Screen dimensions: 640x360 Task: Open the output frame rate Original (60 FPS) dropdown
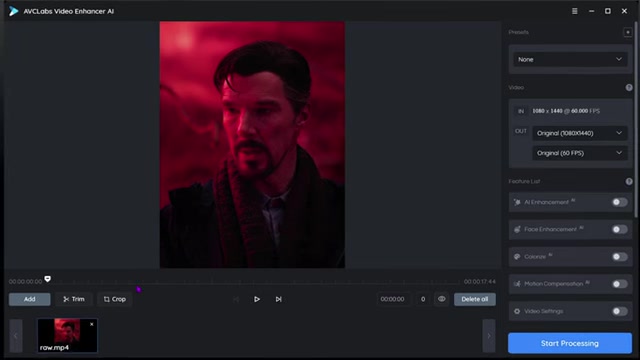(x=580, y=153)
